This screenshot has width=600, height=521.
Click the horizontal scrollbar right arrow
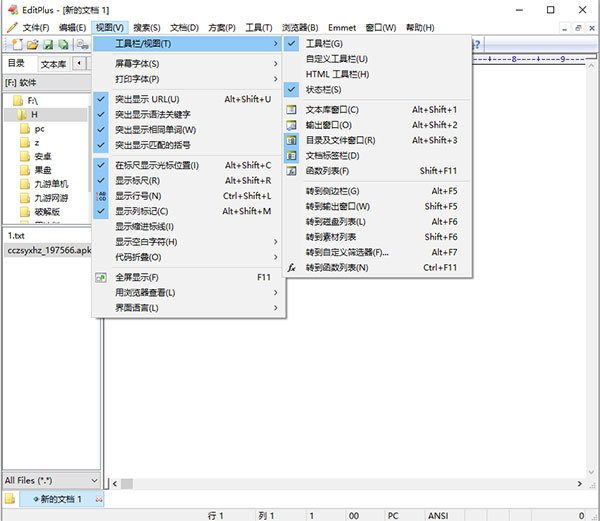point(580,484)
